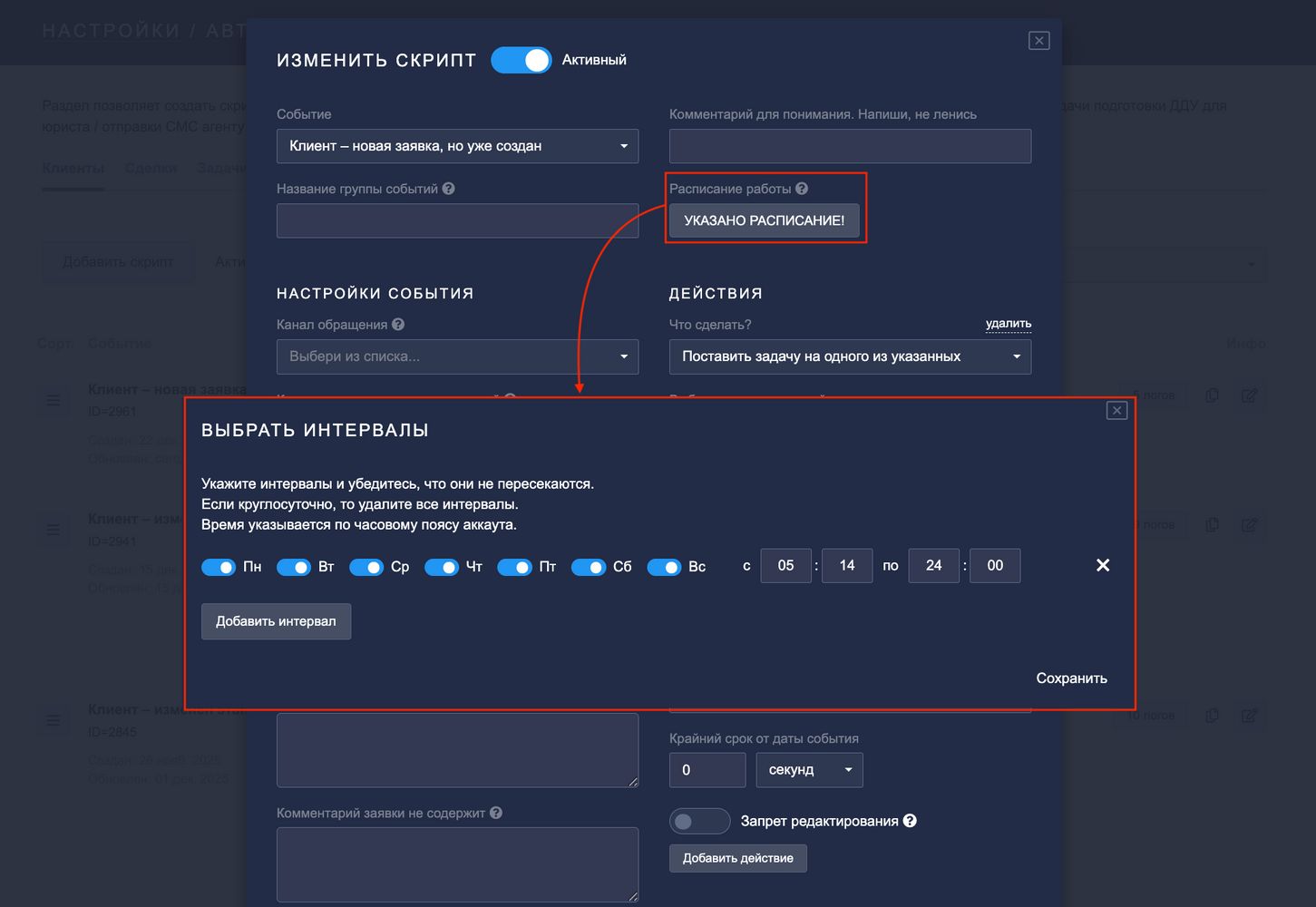Image resolution: width=1316 pixels, height=907 pixels.
Task: Click the "удалить" link
Action: click(x=1009, y=324)
